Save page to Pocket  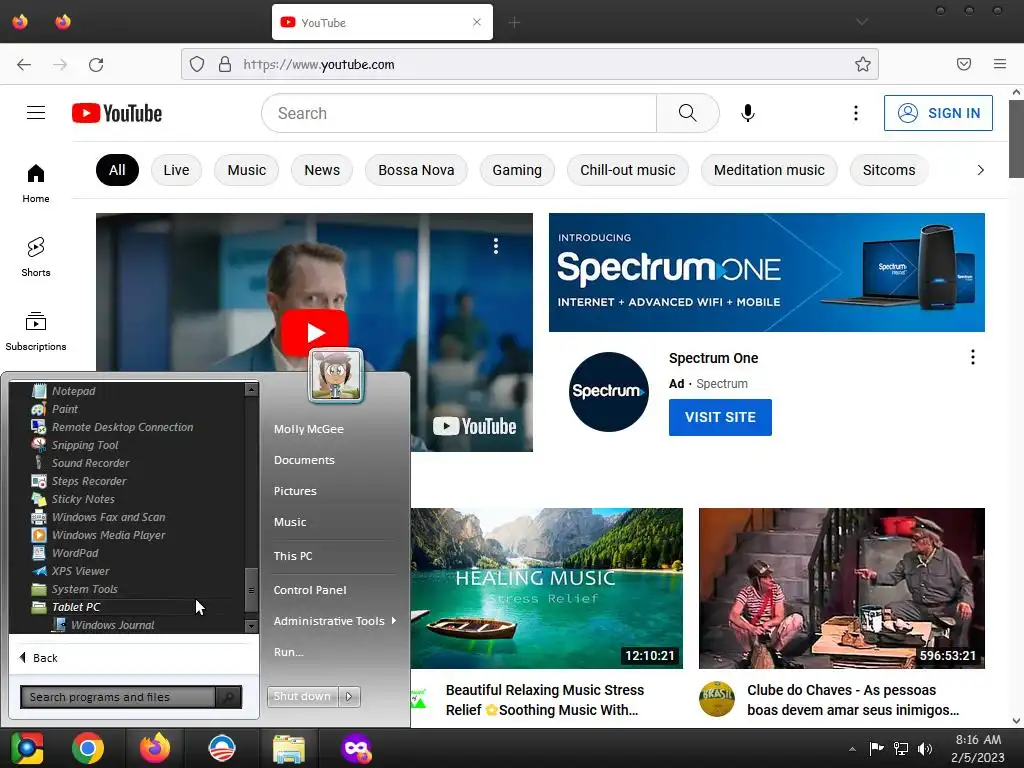[963, 64]
